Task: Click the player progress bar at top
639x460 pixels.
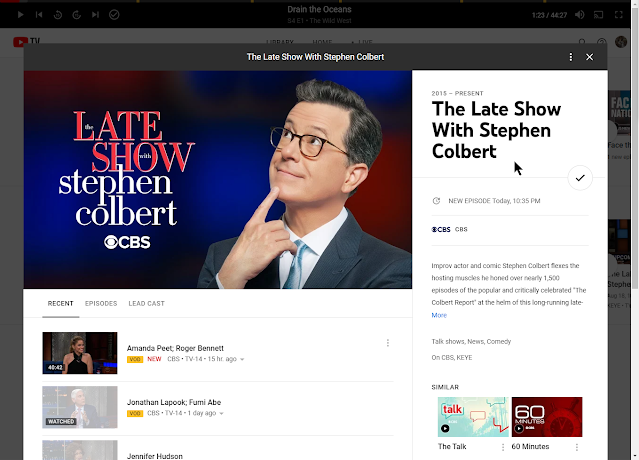Action: tap(316, 1)
